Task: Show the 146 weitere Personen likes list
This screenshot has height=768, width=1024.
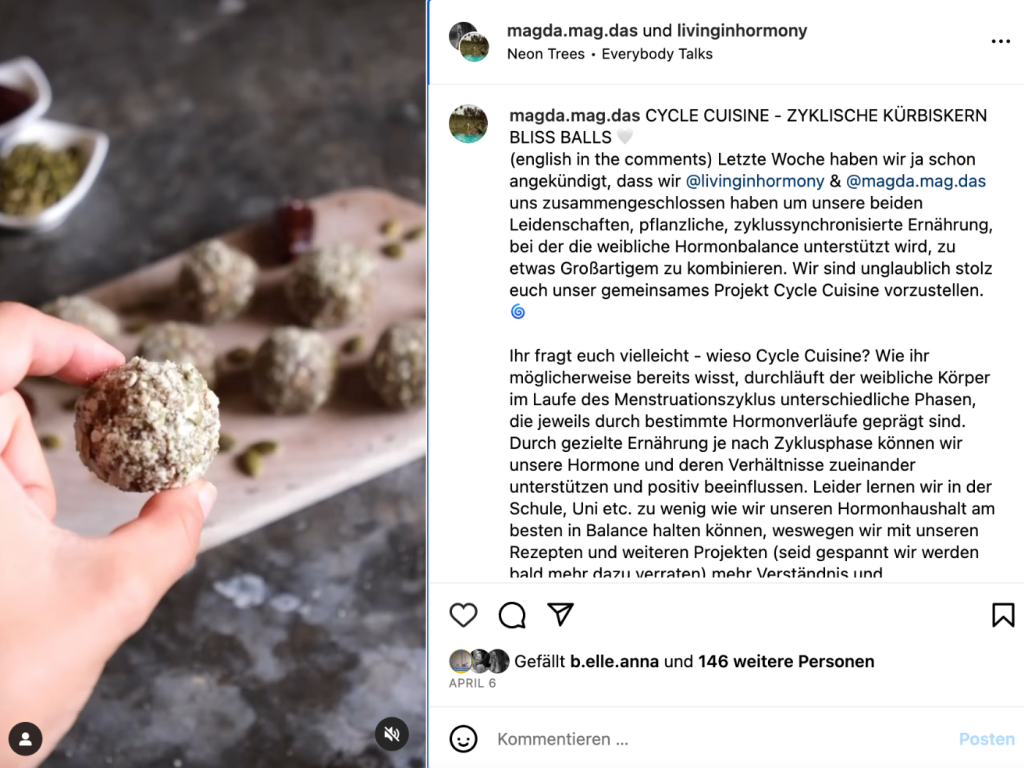Action: coord(786,662)
